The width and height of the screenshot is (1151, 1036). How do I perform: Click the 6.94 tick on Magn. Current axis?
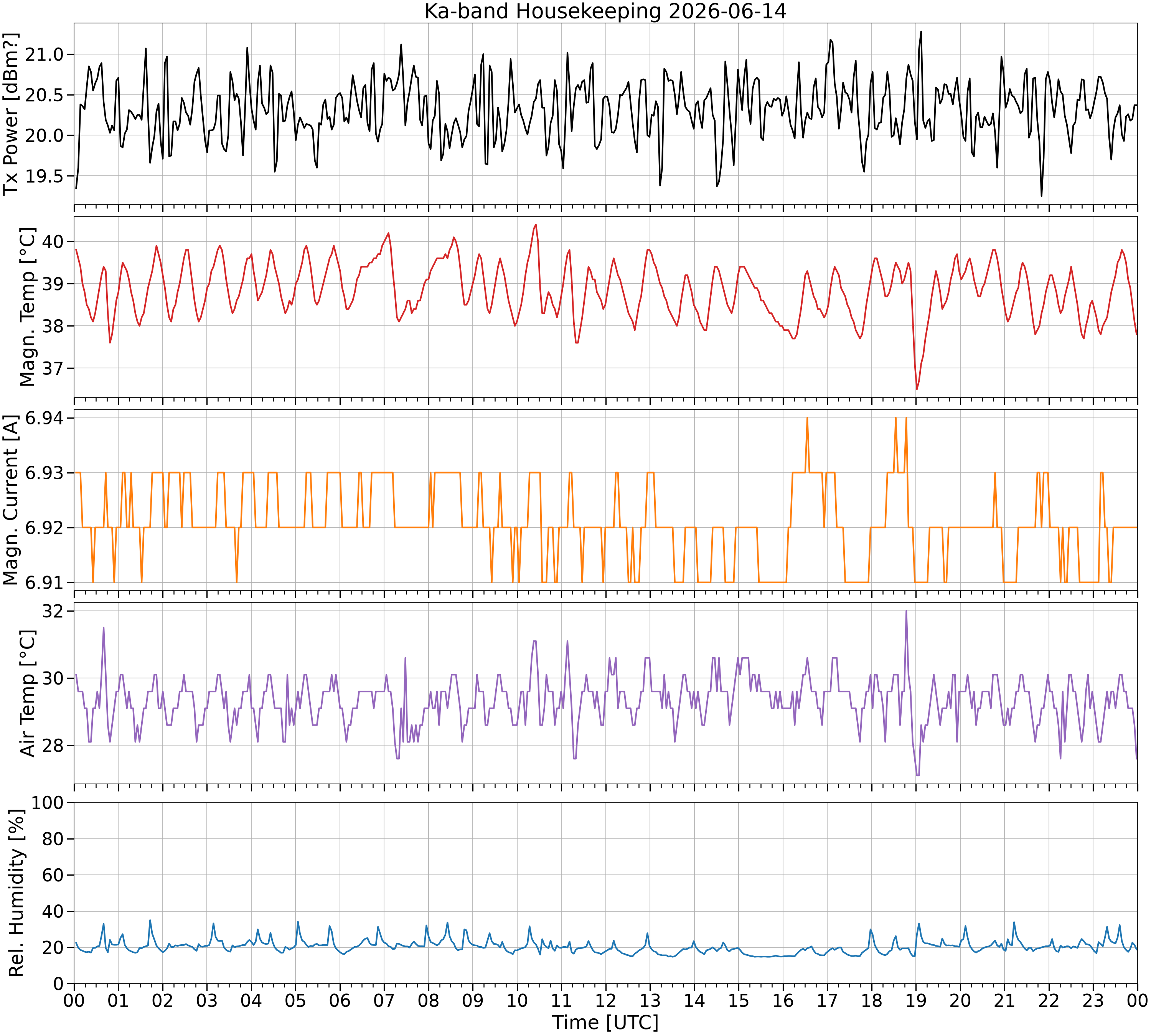(46, 418)
